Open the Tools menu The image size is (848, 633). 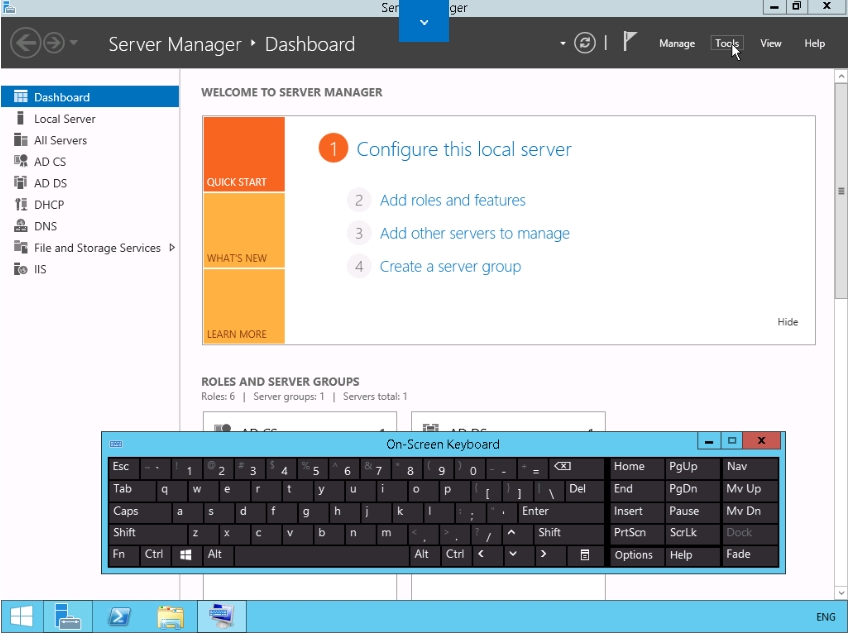click(x=727, y=43)
